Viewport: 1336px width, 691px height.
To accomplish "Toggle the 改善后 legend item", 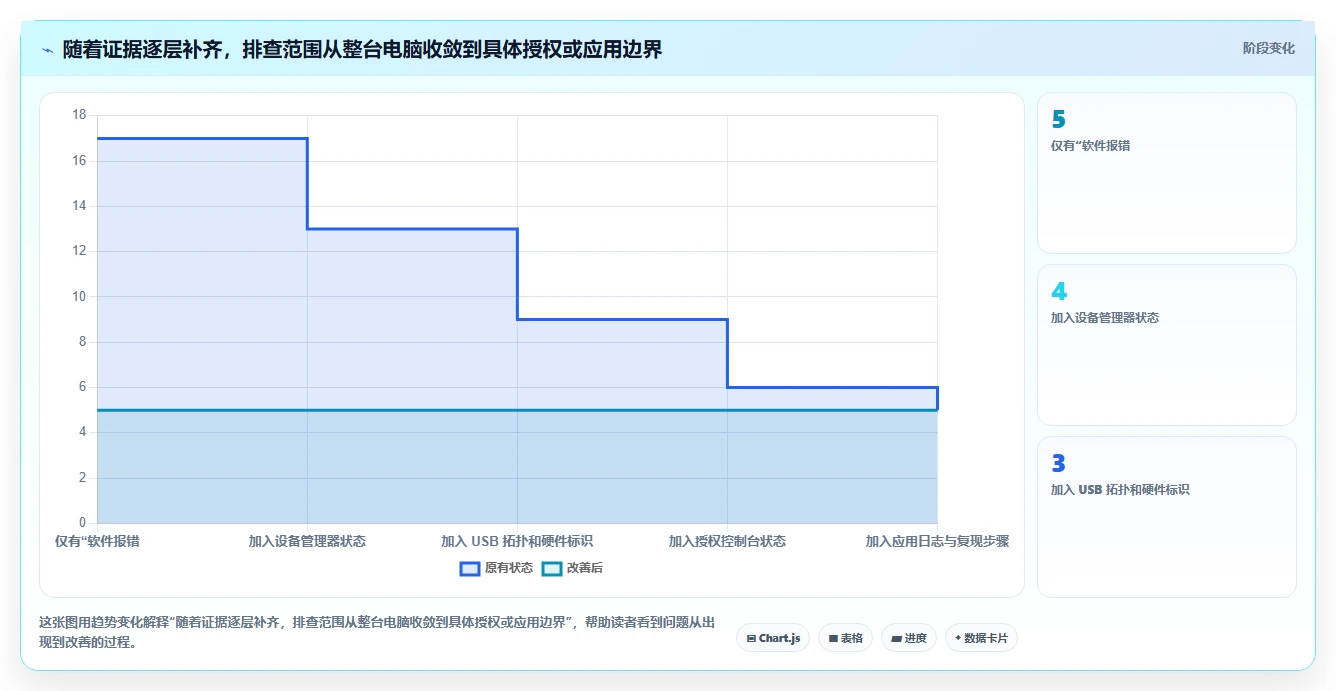I will [x=572, y=568].
